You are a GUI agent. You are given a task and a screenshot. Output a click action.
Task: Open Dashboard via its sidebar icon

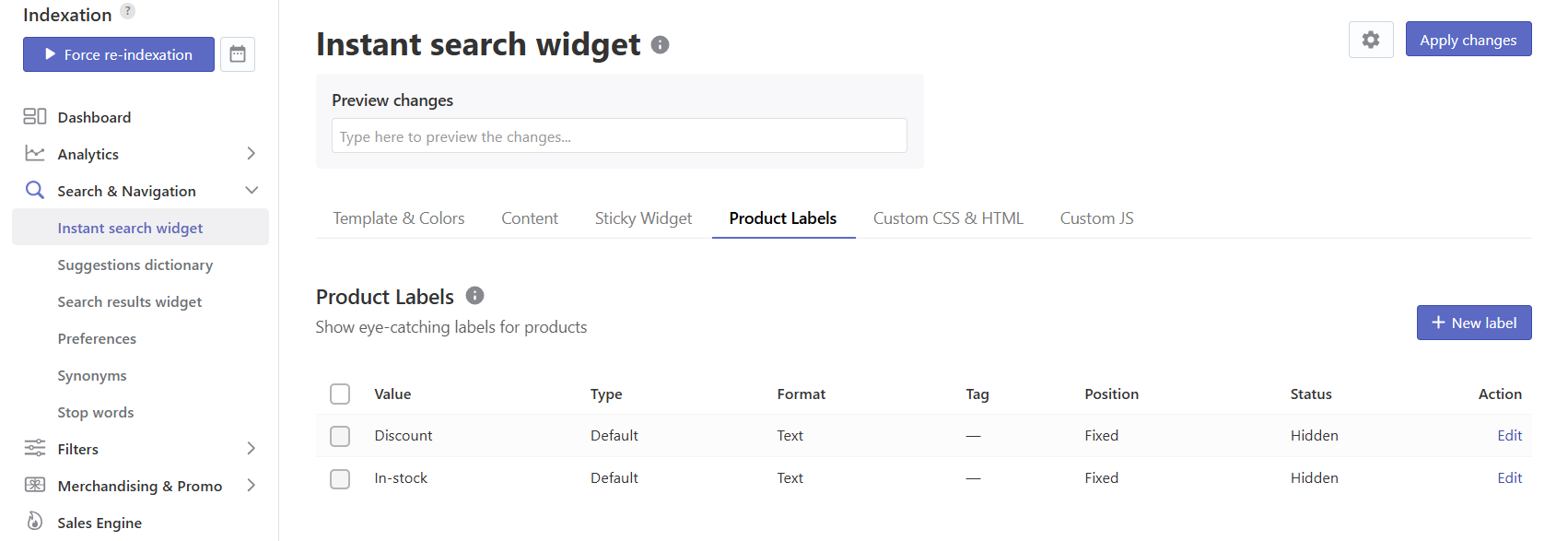pyautogui.click(x=35, y=116)
